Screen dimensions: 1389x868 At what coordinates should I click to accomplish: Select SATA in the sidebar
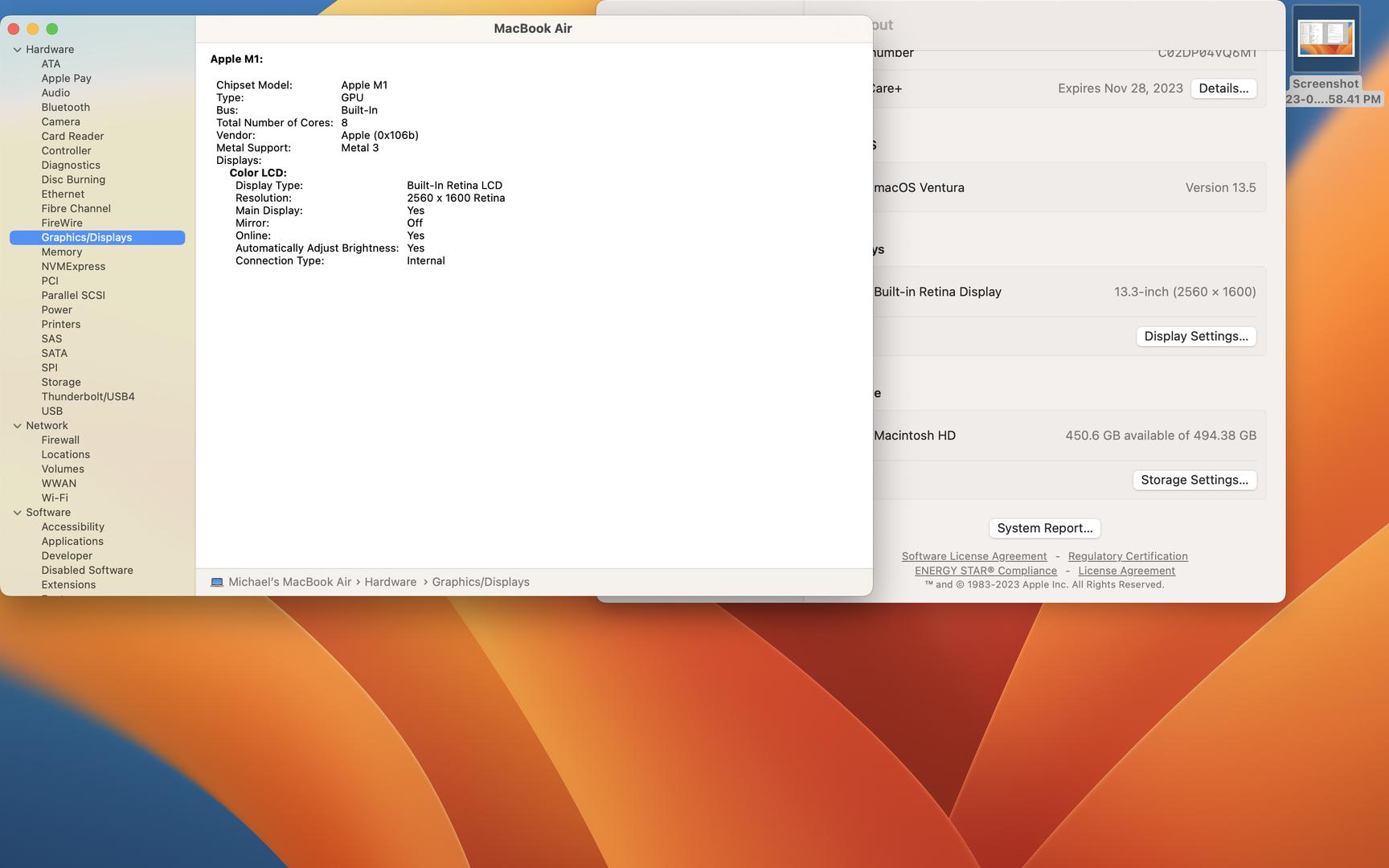pyautogui.click(x=54, y=354)
